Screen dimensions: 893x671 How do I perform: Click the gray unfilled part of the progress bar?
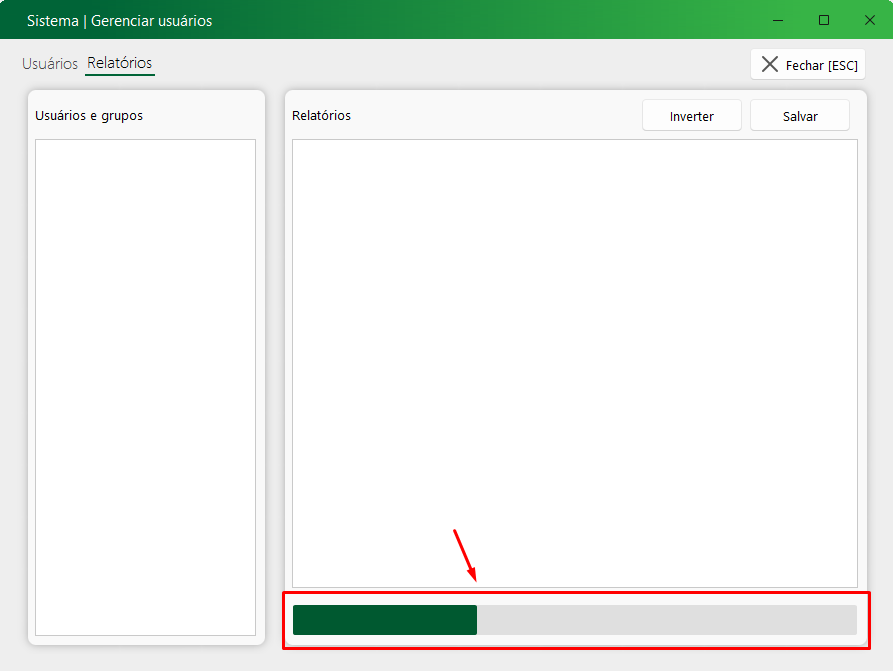pos(666,620)
